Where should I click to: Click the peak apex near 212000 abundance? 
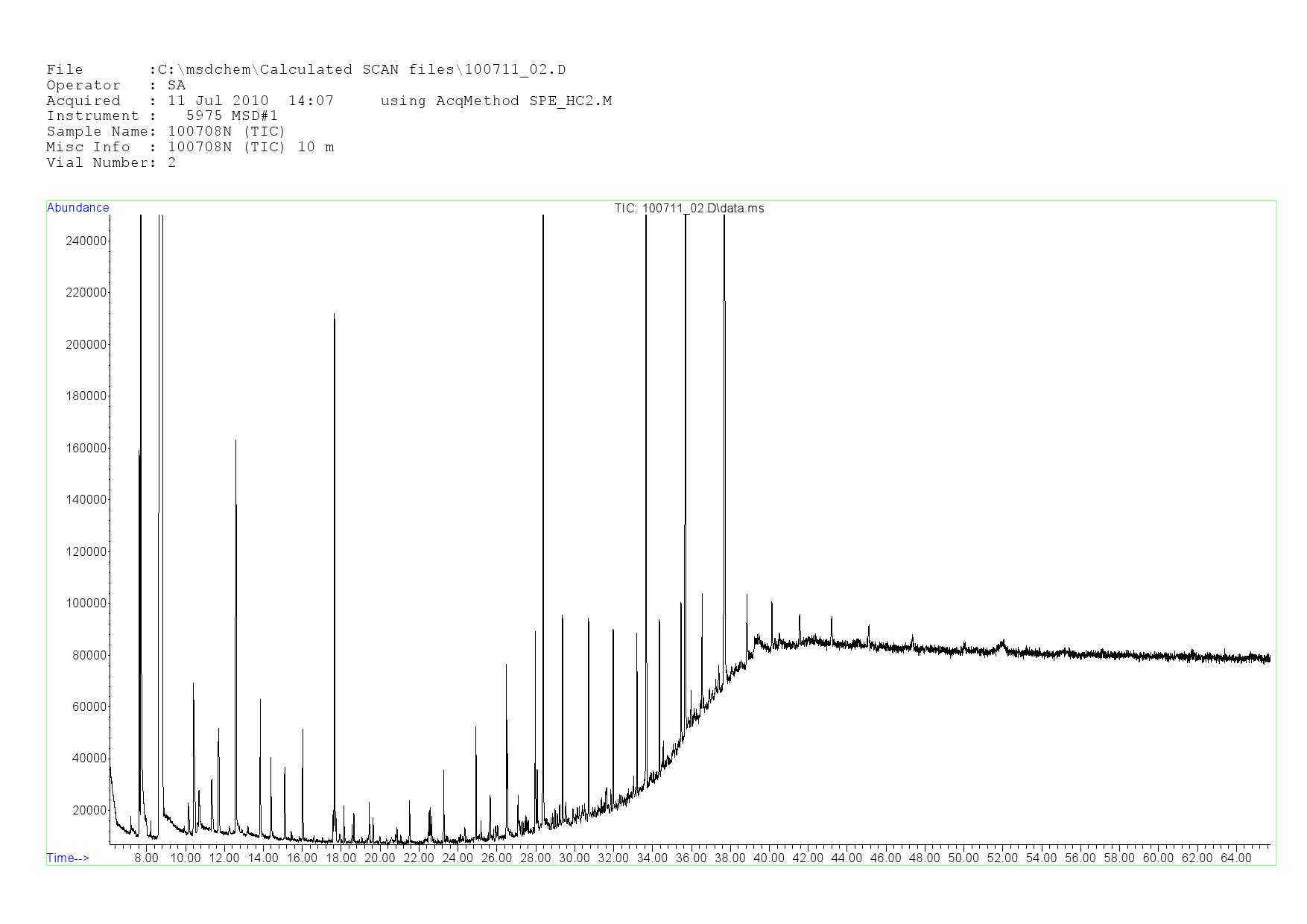tap(334, 314)
